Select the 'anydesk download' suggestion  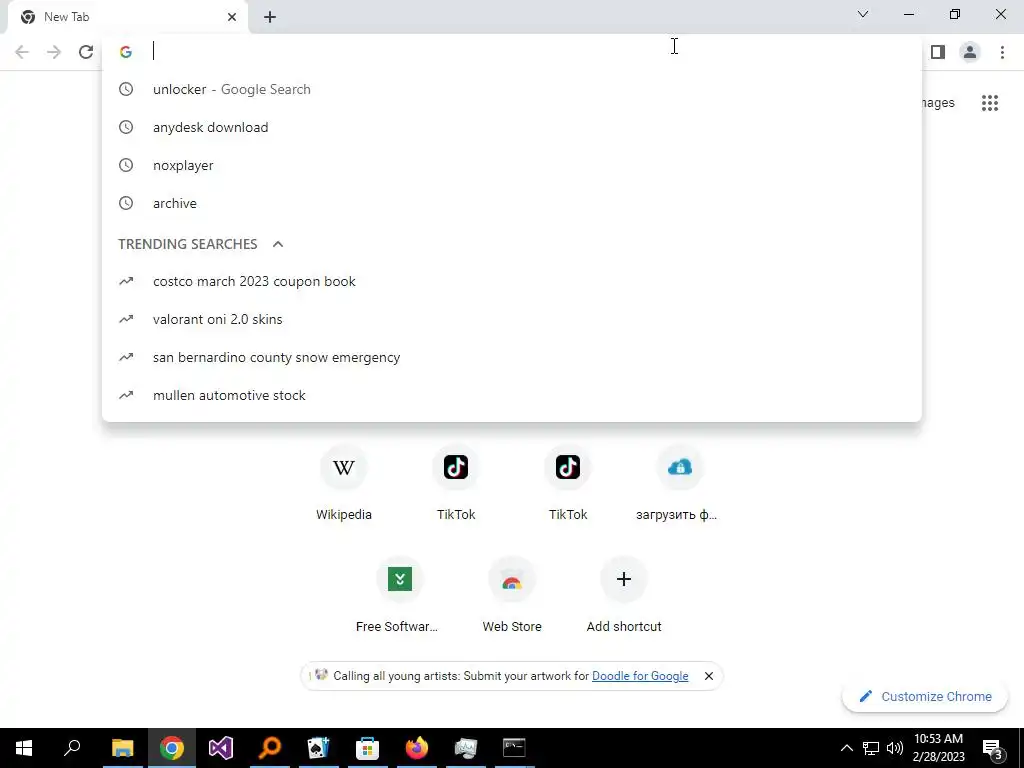coord(512,127)
